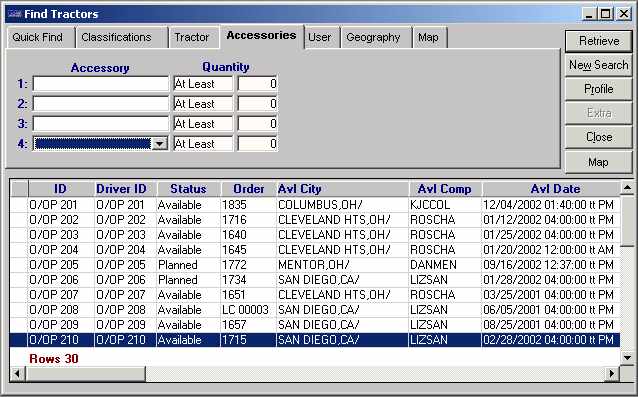
Task: Sort by the ID column header
Action: pos(60,189)
